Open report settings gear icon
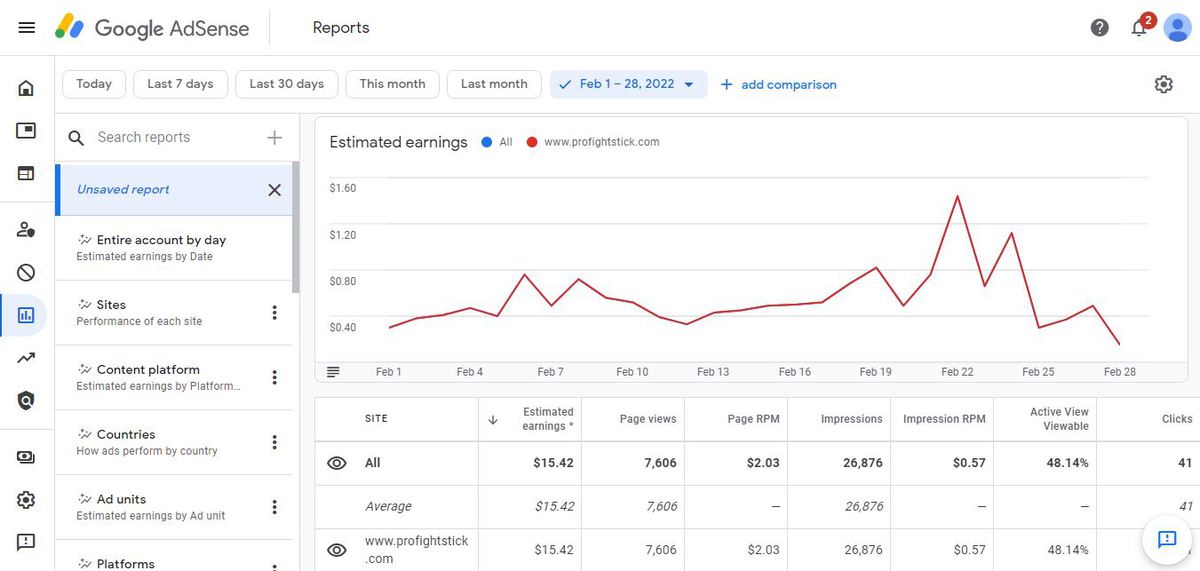Screen dimensions: 1200x571 (1163, 84)
